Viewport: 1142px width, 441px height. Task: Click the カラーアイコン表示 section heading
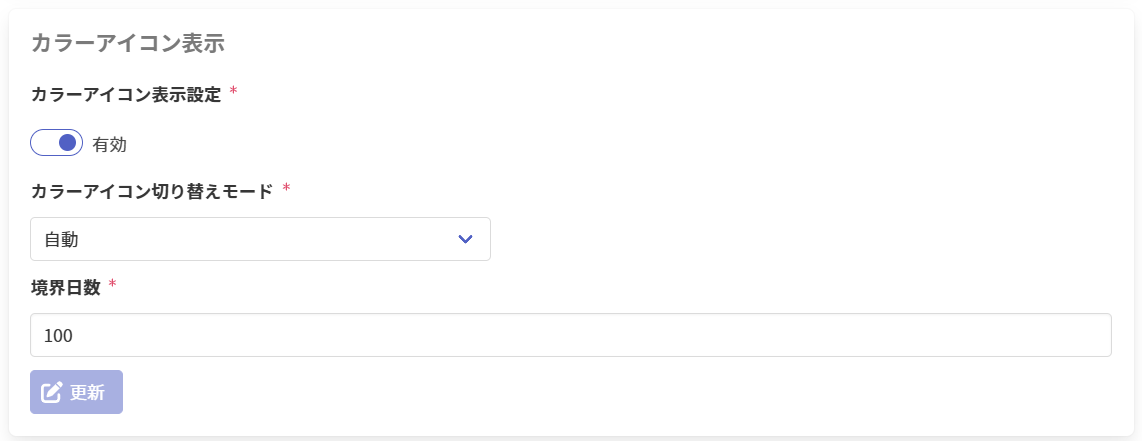tap(128, 42)
